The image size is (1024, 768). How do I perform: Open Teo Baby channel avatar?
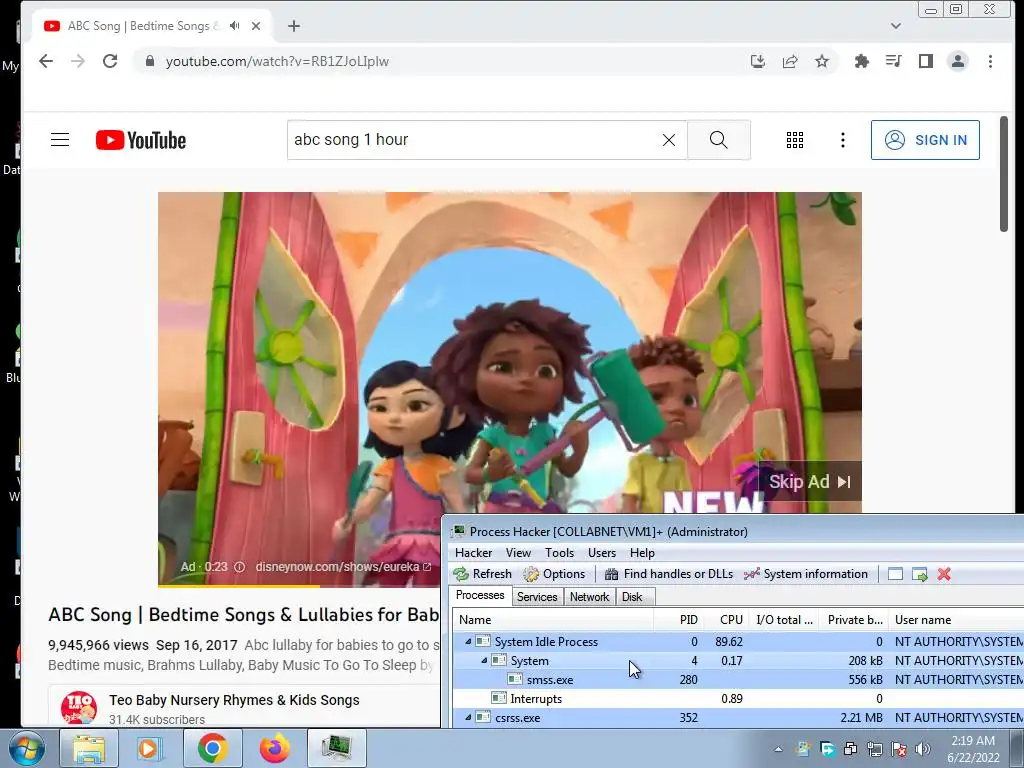(x=79, y=708)
